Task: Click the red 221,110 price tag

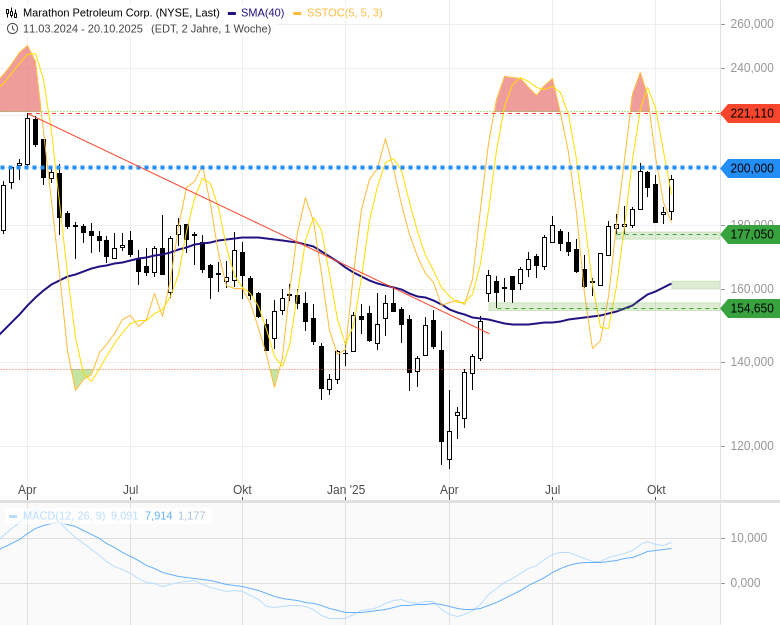Action: (x=751, y=113)
